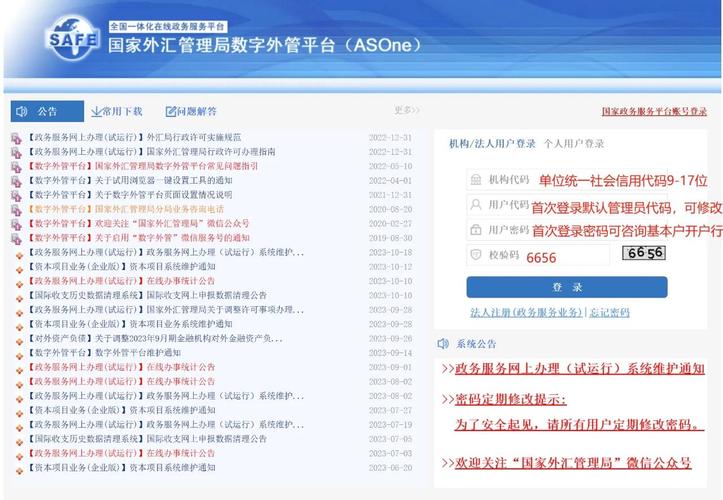Open 国家外汇管理局数字外管平台常见问题指引
This screenshot has height=500, width=723.
pyautogui.click(x=143, y=166)
